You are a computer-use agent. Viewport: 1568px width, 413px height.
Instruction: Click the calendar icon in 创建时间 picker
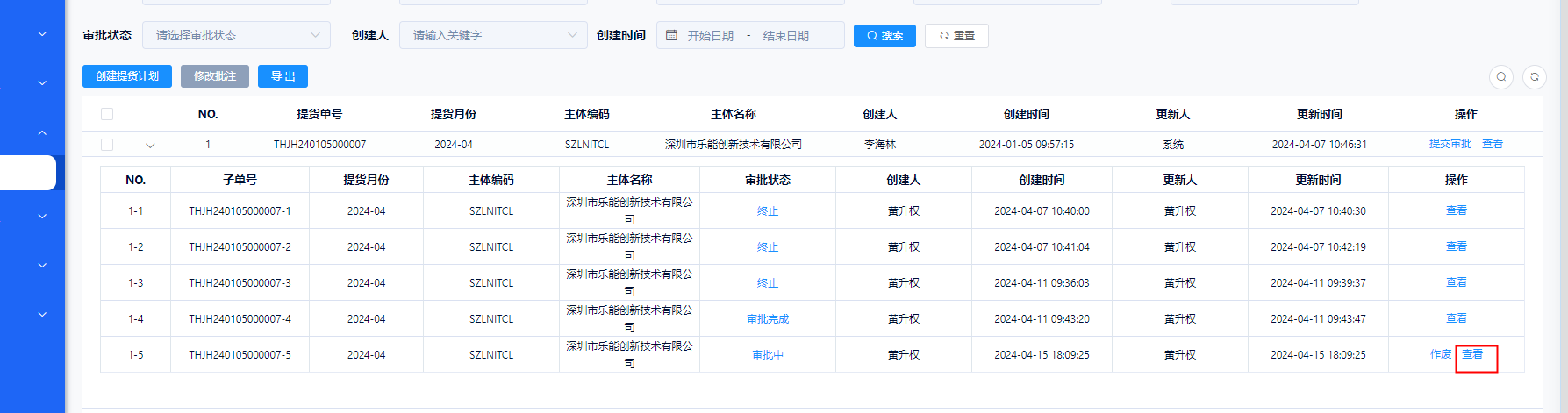[671, 35]
